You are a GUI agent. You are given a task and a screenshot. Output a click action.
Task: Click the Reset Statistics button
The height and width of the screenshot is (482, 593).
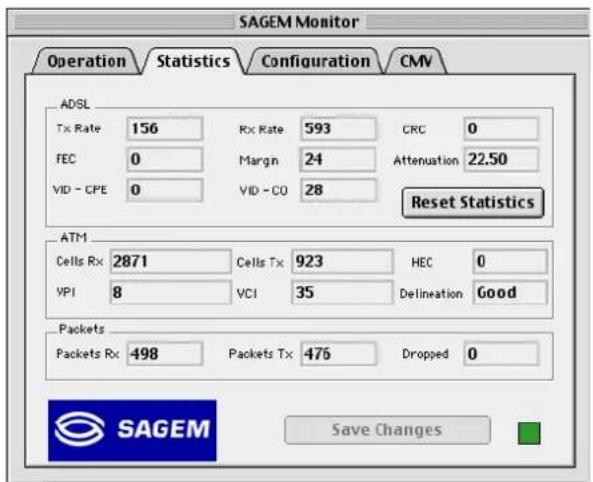473,202
